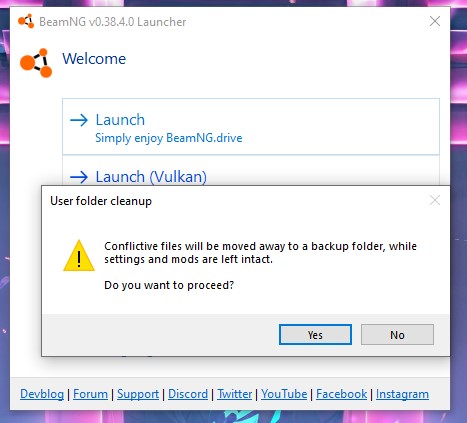Screen dimensions: 467x423
Task: Click the BeamNG v0.38.4.0 Launcher title text
Action: pos(113,22)
